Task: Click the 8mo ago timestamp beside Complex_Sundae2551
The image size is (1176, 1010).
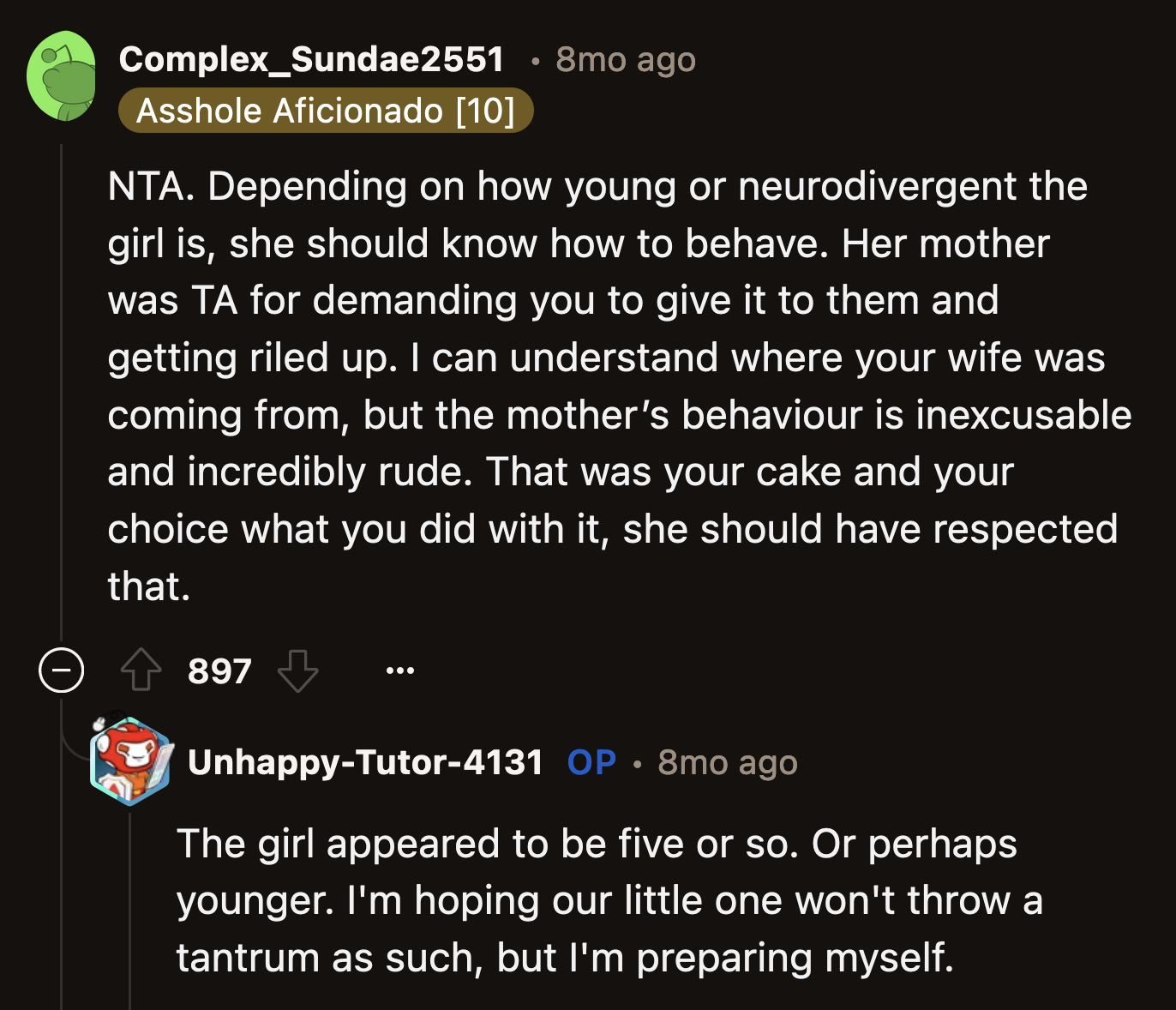Action: (625, 60)
